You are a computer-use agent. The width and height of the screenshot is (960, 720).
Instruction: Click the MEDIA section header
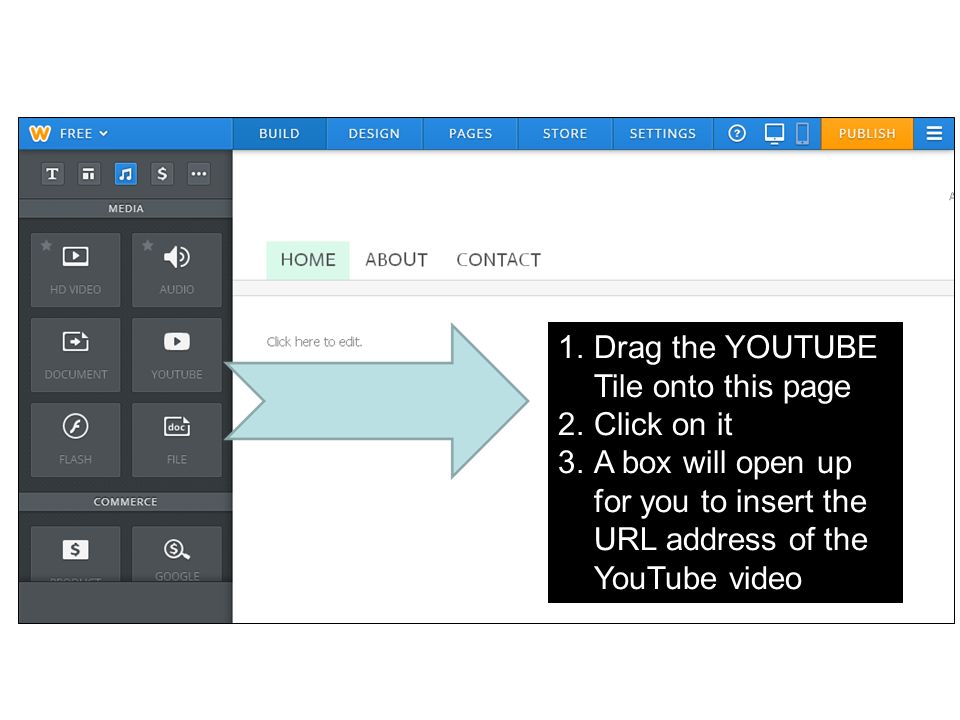click(126, 208)
